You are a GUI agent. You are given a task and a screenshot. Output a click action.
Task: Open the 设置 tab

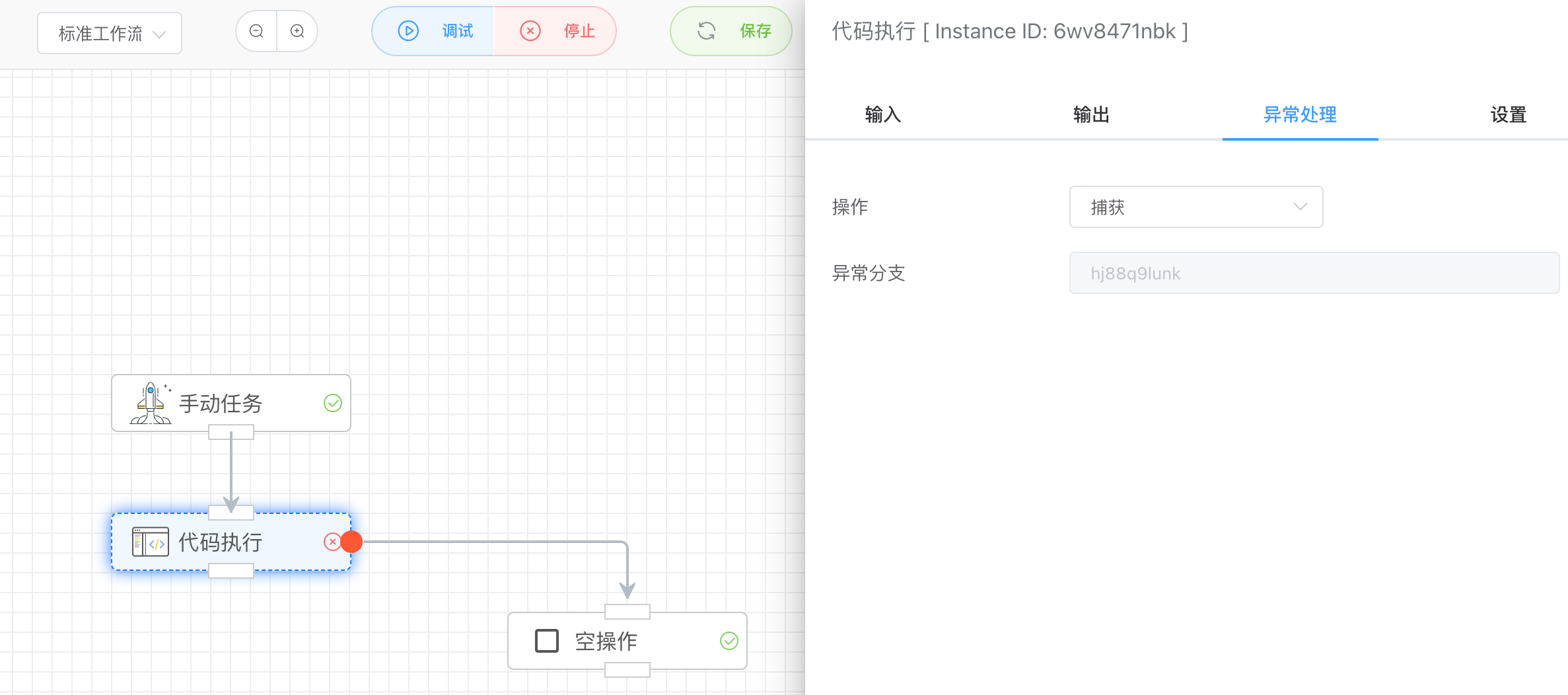tap(1508, 115)
